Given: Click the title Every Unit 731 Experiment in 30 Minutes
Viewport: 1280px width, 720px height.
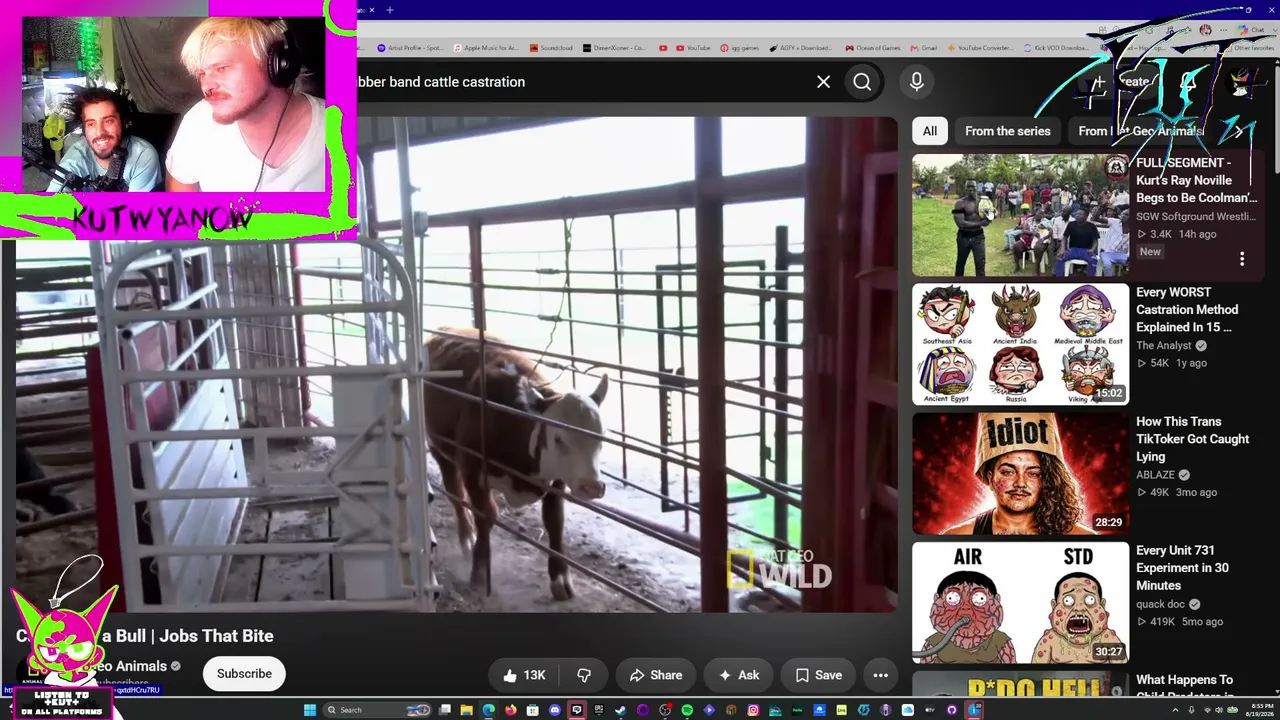Looking at the screenshot, I should click(x=1182, y=568).
